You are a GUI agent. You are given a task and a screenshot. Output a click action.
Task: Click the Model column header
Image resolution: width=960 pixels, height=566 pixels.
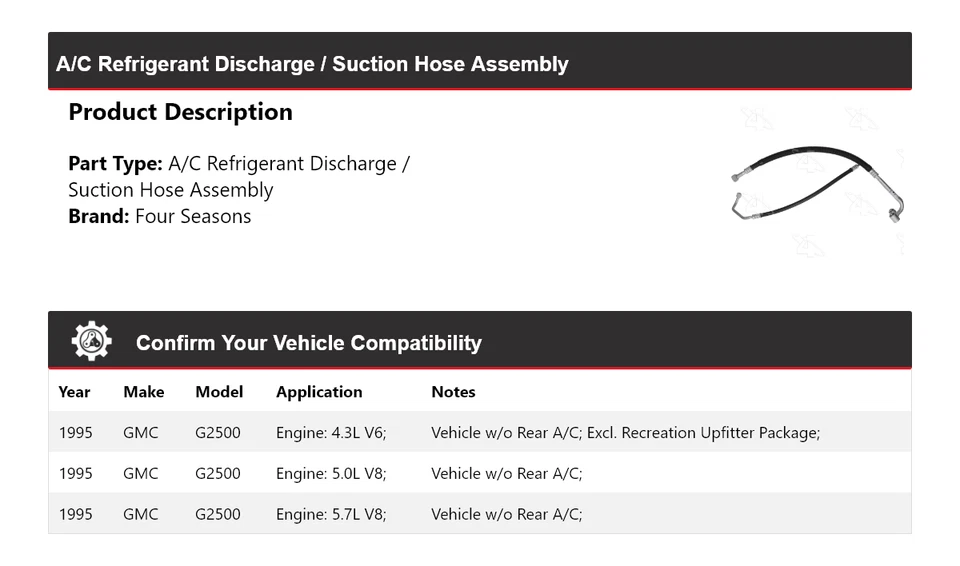[x=219, y=392]
